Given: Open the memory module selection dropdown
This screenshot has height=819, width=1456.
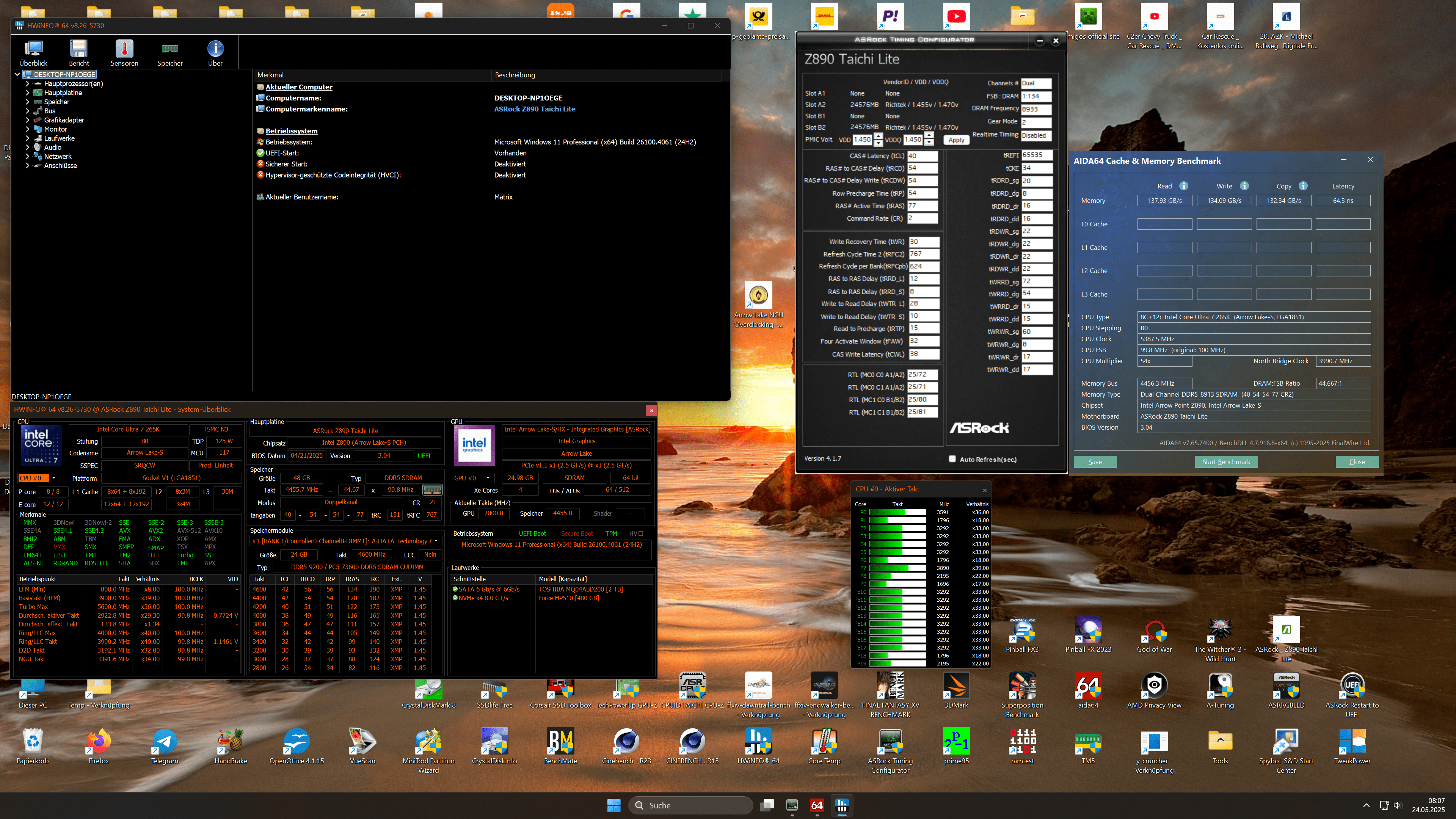Looking at the screenshot, I should coord(436,541).
